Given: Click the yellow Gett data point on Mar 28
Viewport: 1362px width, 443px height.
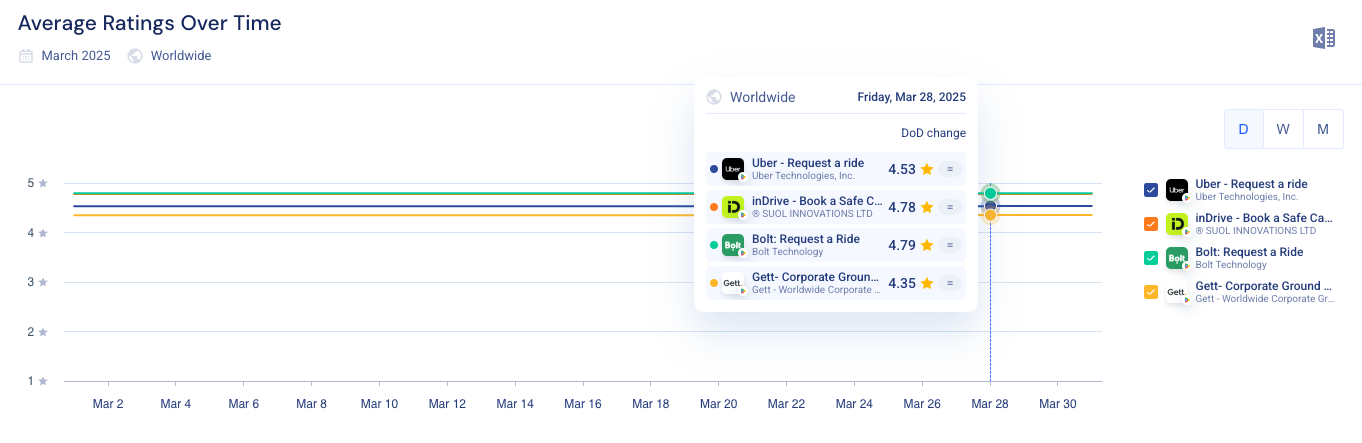Looking at the screenshot, I should [x=990, y=215].
